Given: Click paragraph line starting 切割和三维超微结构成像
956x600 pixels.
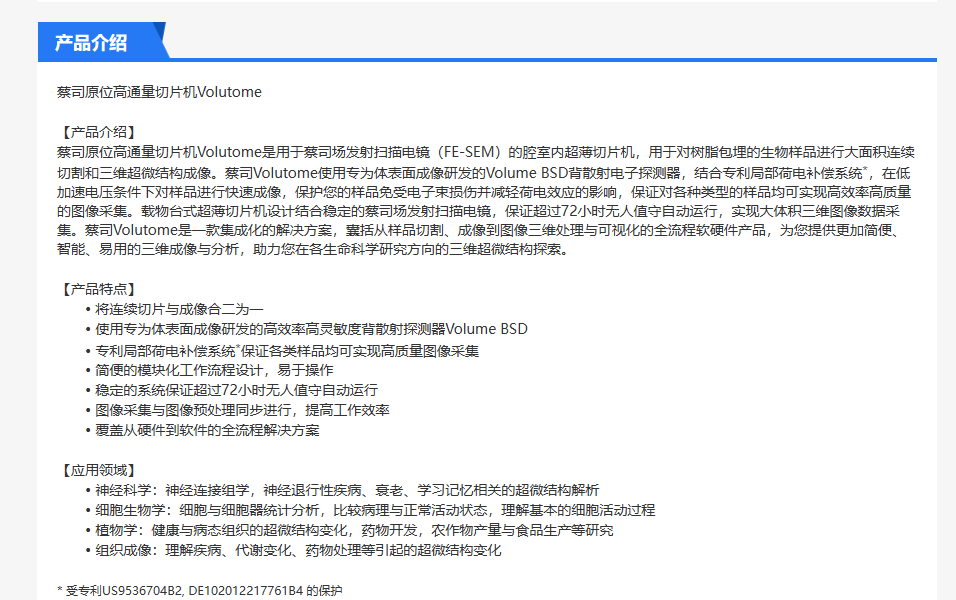Looking at the screenshot, I should pos(483,173).
